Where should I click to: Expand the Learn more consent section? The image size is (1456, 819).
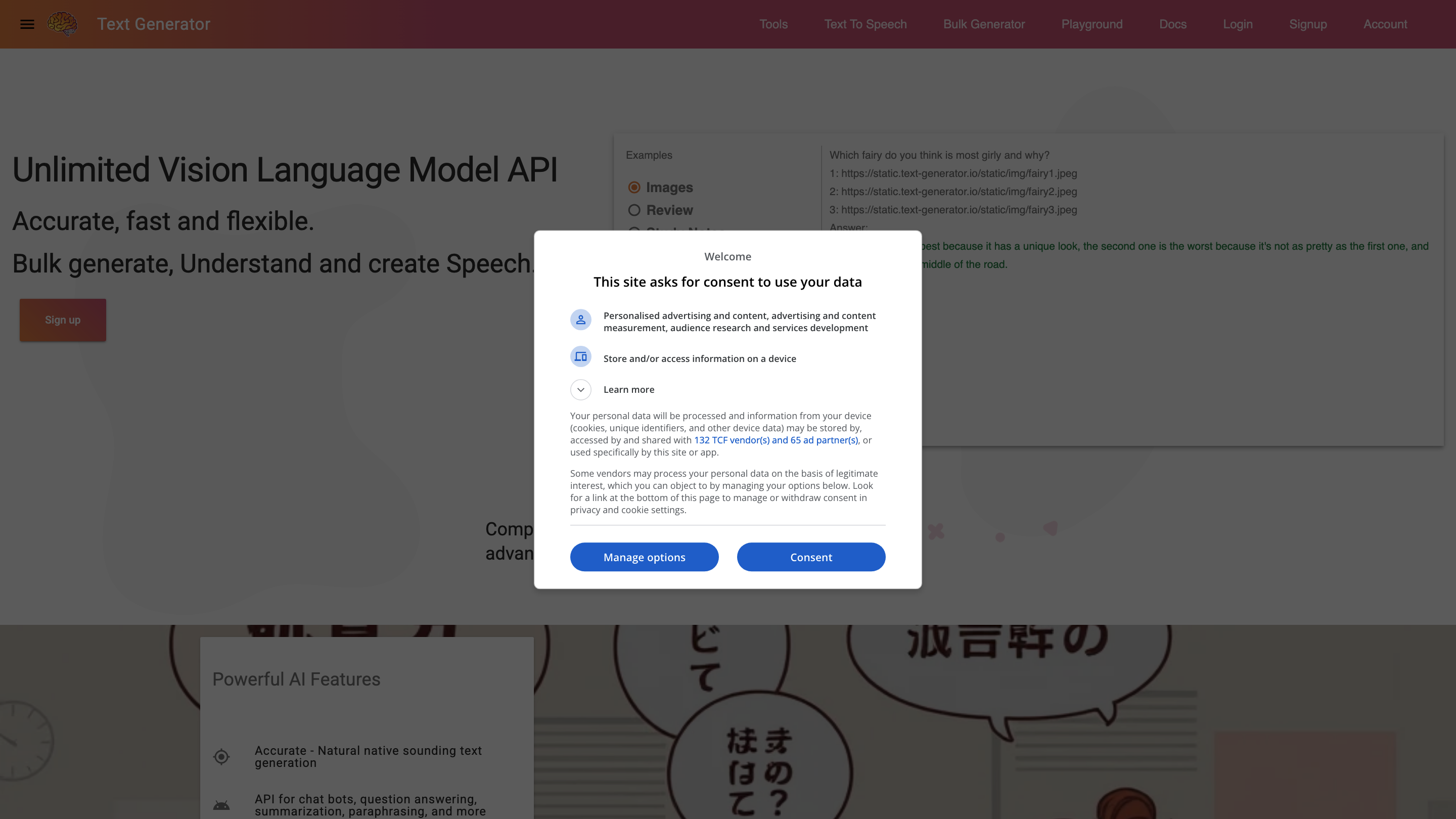628,389
